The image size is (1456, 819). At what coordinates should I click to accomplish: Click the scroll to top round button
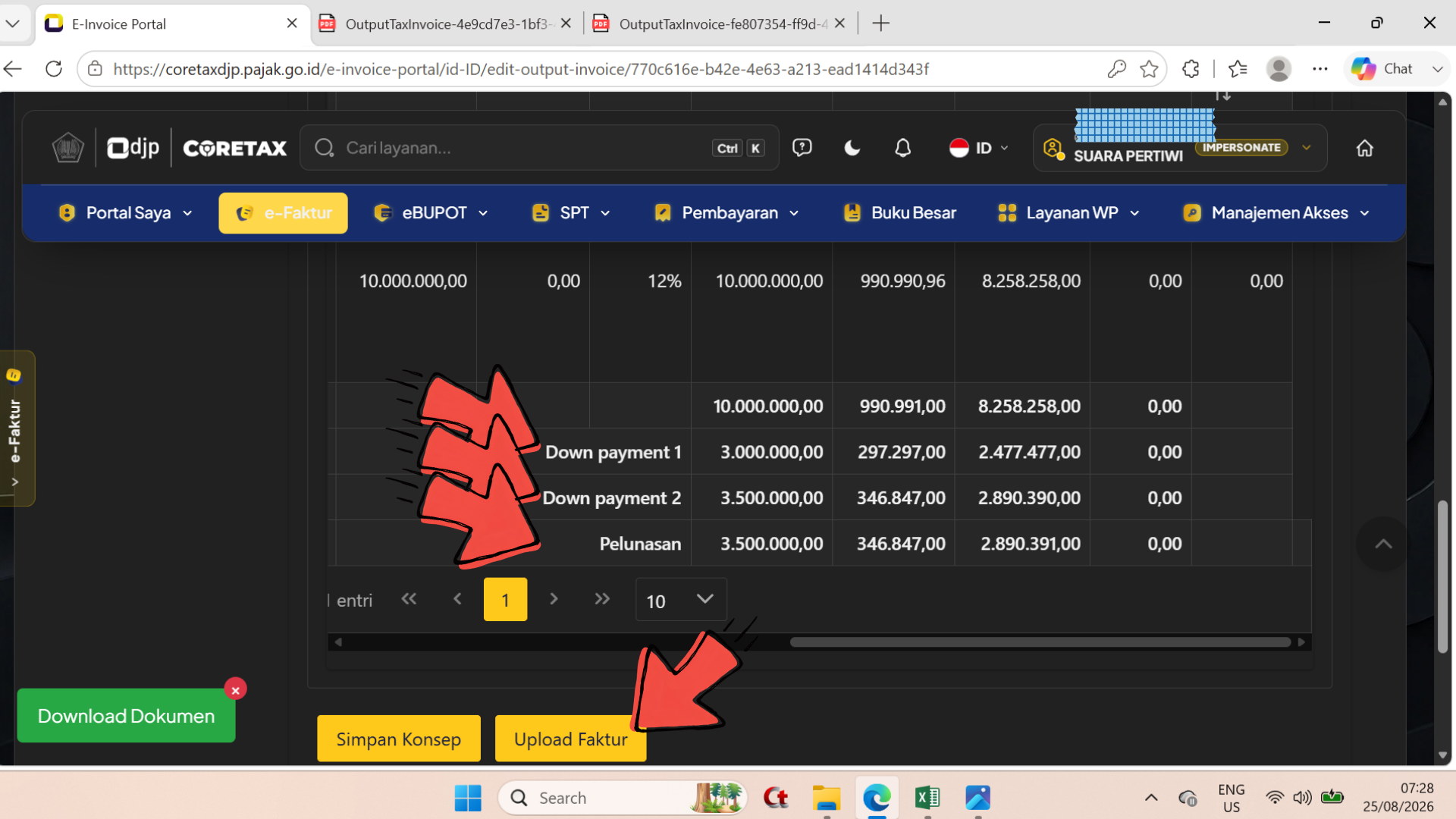pos(1383,544)
